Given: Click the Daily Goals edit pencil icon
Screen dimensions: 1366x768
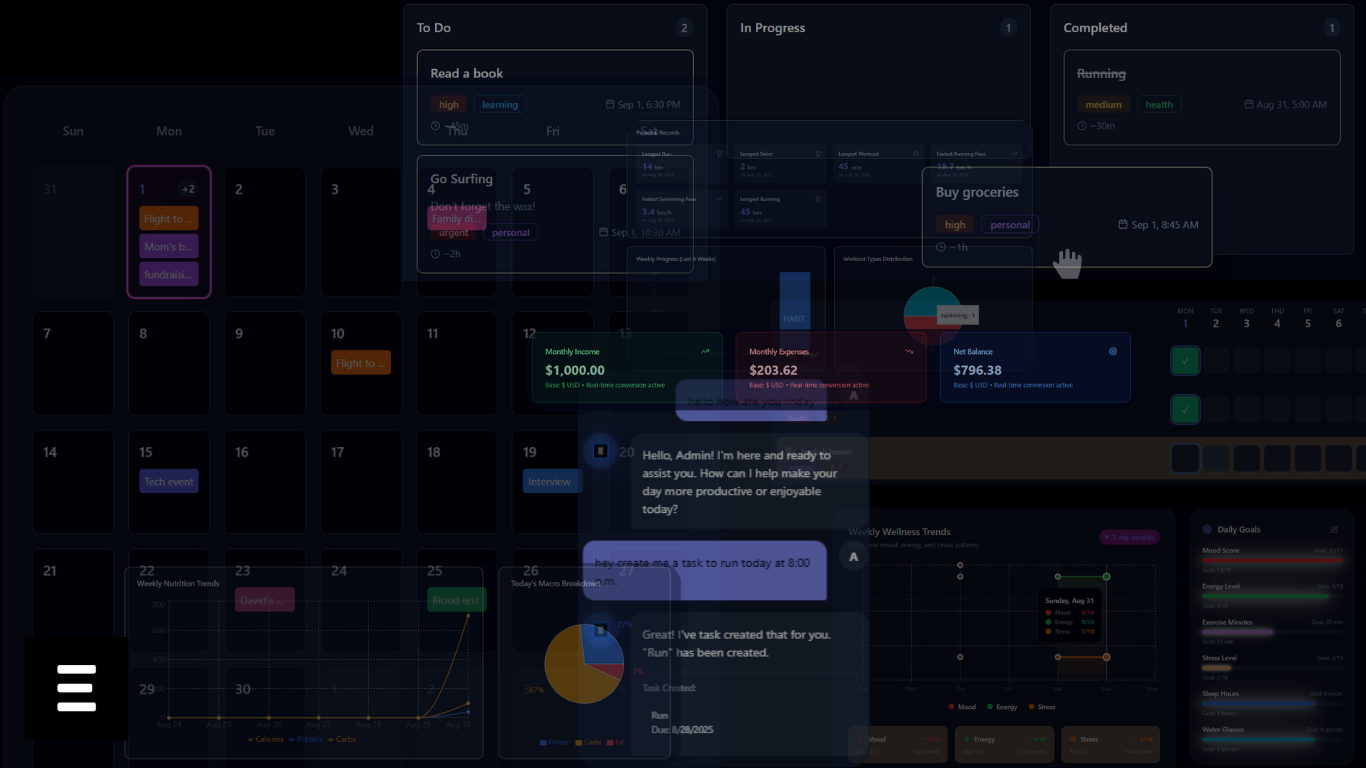Looking at the screenshot, I should [1334, 529].
